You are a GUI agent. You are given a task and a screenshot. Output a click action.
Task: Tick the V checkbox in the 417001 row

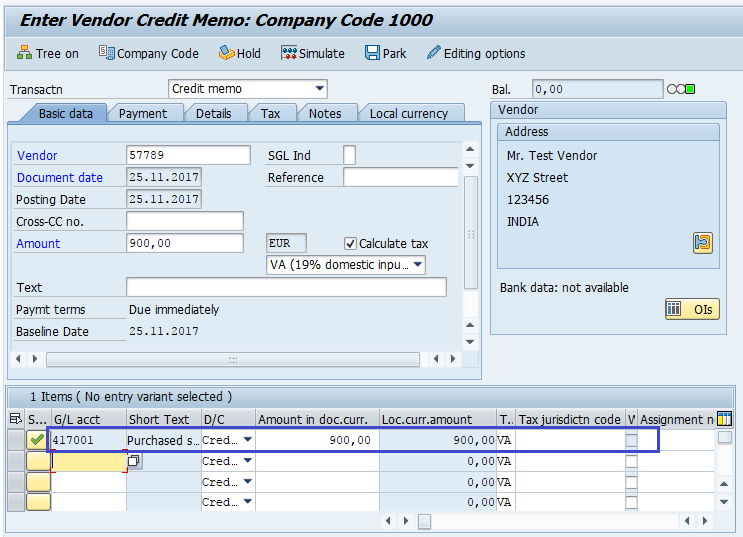(x=631, y=440)
